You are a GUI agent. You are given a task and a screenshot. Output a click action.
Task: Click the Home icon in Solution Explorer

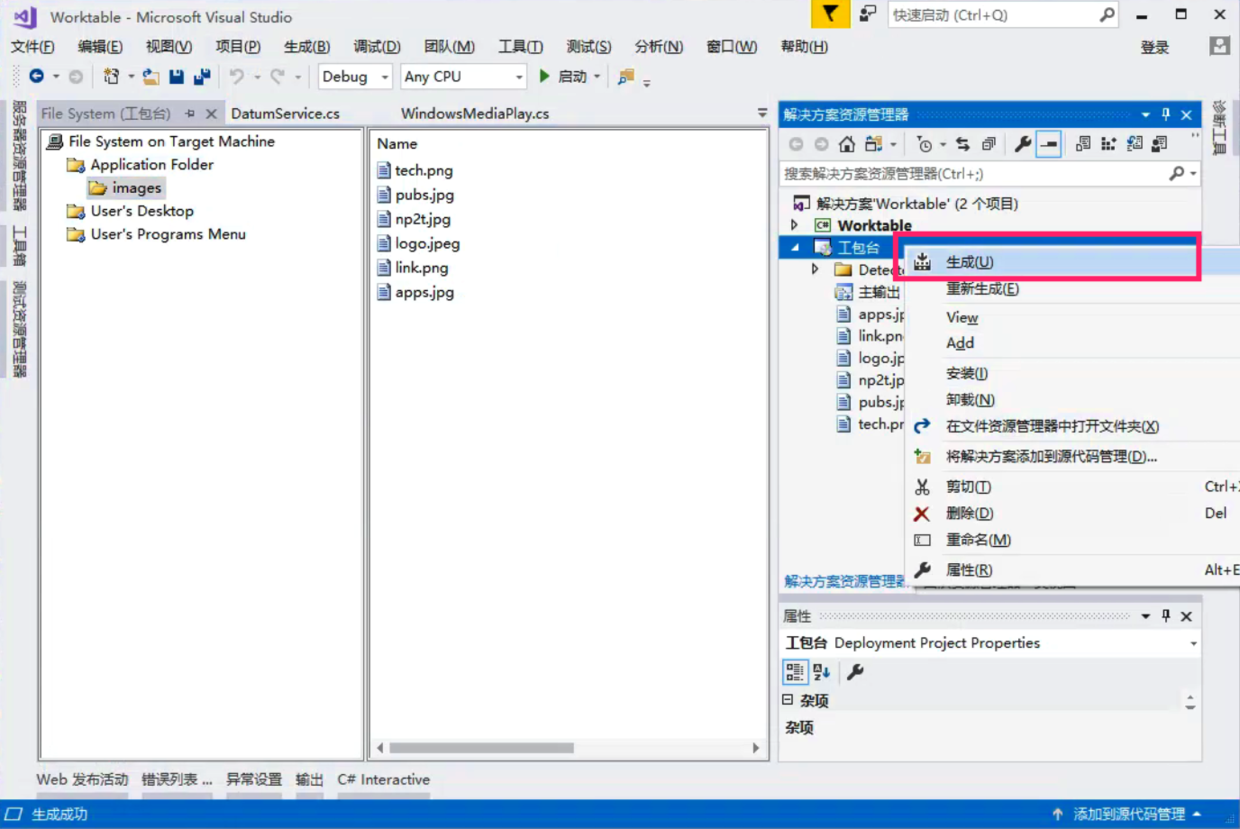point(847,144)
